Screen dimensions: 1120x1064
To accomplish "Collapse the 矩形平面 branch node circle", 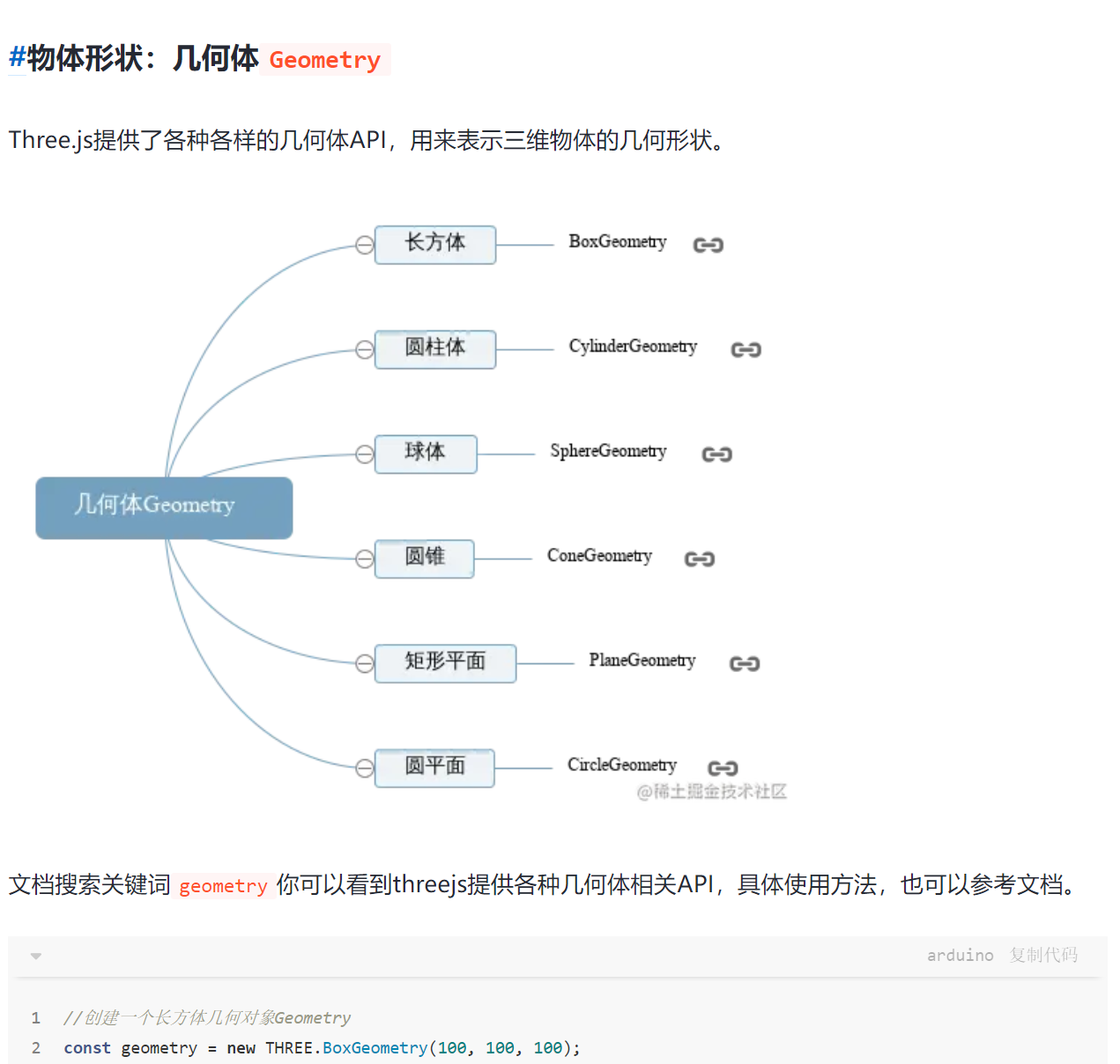I will coord(365,664).
